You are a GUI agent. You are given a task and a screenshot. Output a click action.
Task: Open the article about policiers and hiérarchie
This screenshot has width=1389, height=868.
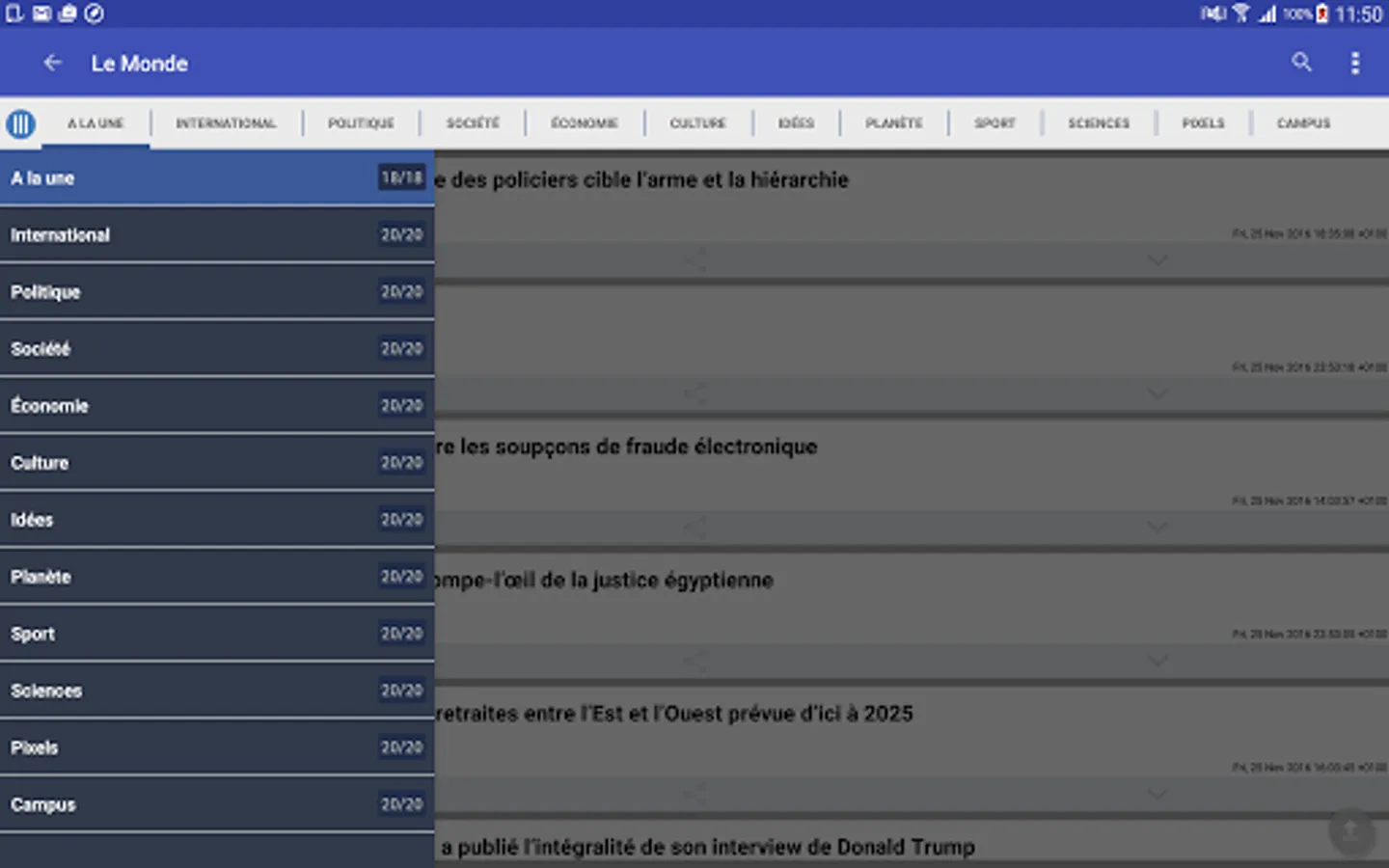[641, 179]
